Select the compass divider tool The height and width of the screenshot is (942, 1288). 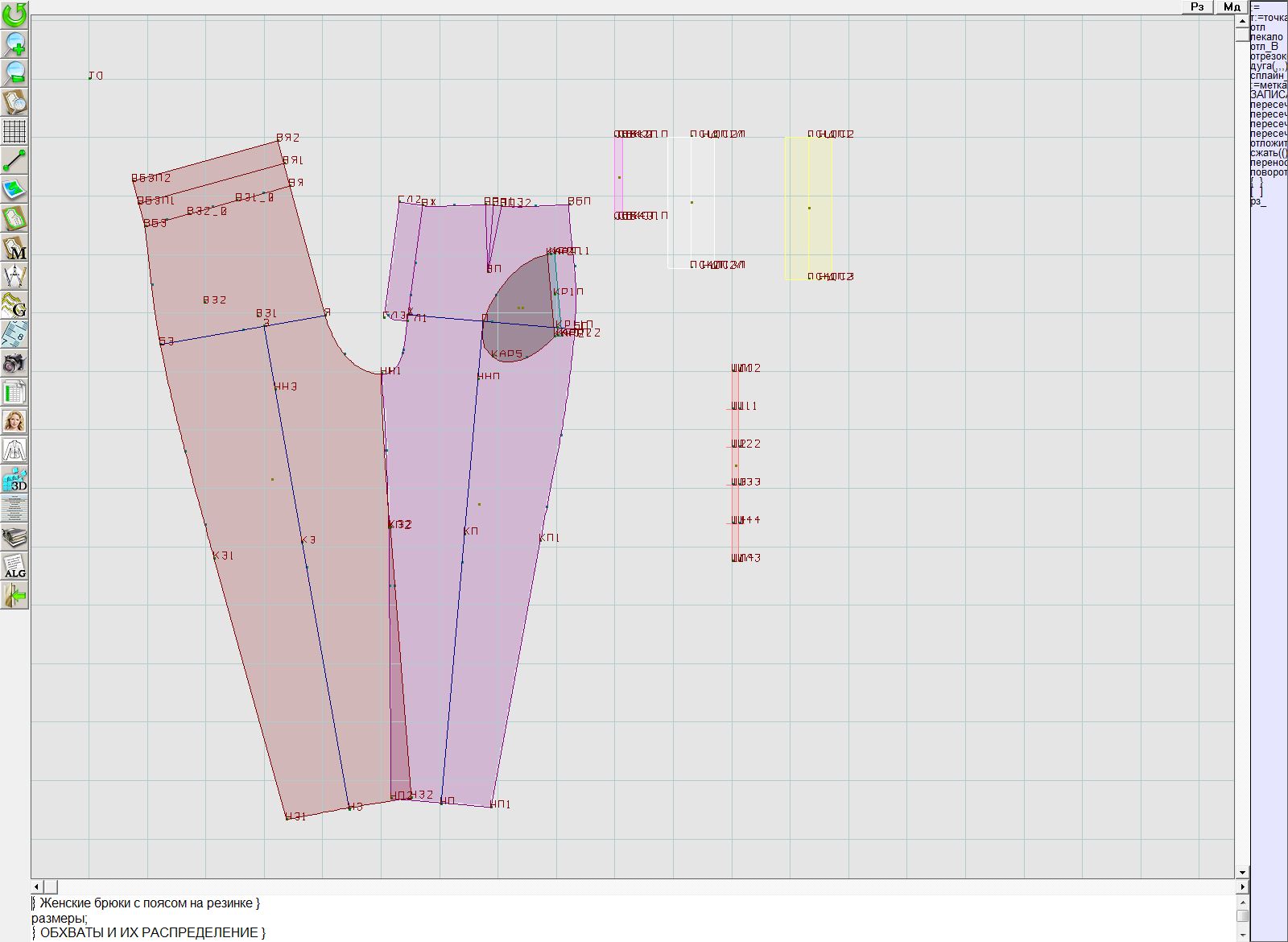click(14, 277)
